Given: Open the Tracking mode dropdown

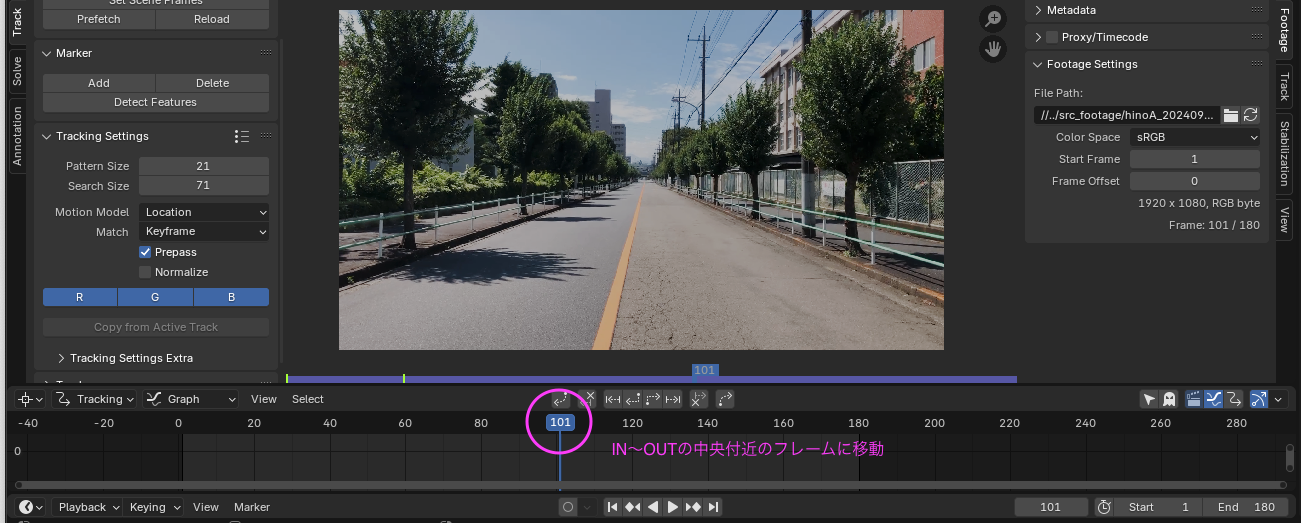Looking at the screenshot, I should 94,399.
